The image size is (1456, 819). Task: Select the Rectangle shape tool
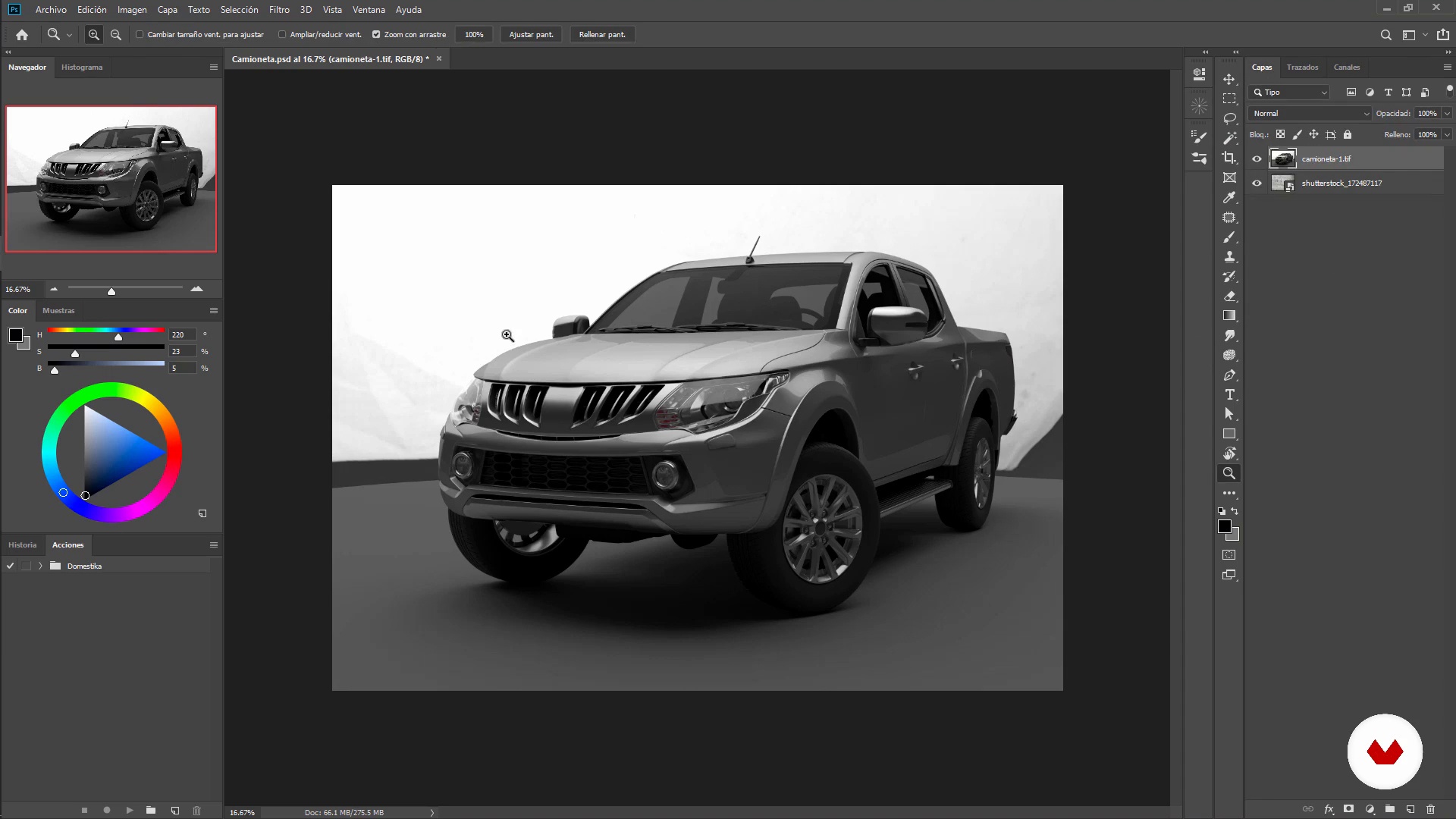coord(1229,435)
